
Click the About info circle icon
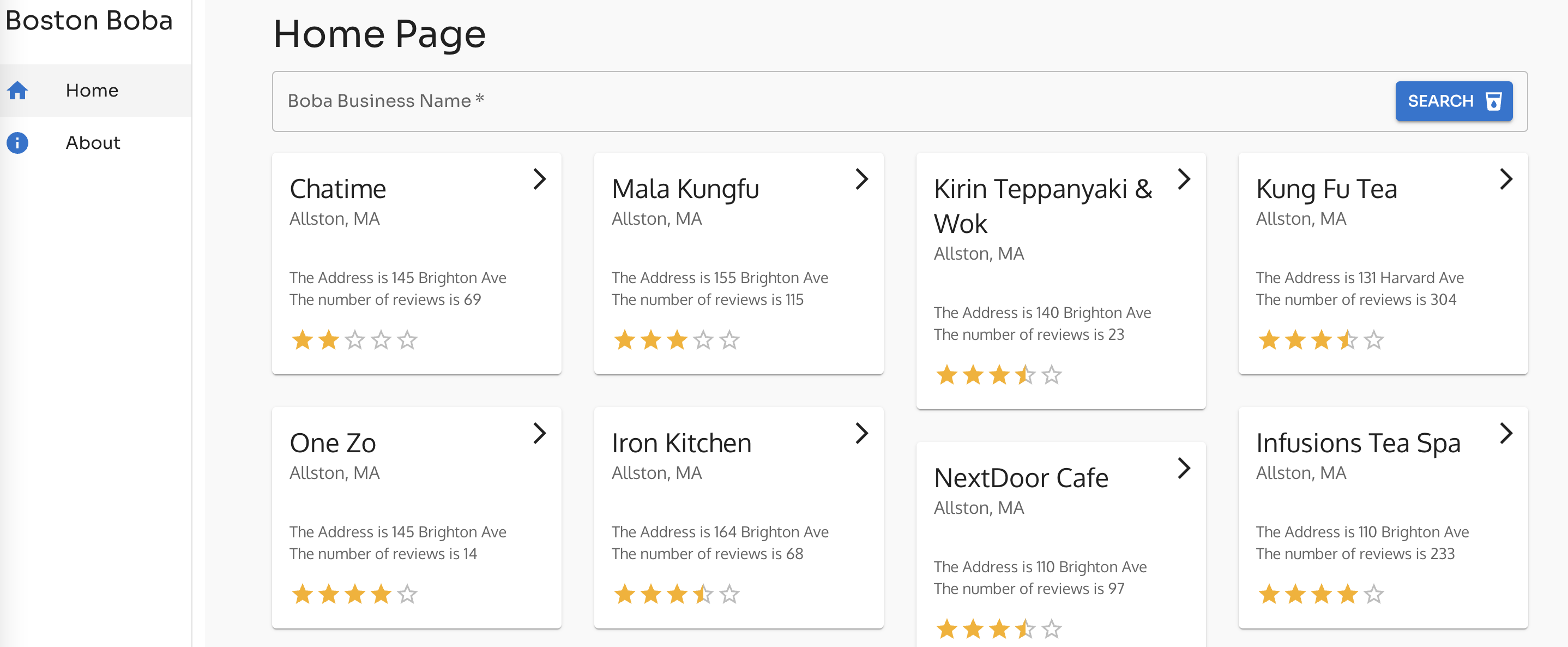(x=17, y=142)
